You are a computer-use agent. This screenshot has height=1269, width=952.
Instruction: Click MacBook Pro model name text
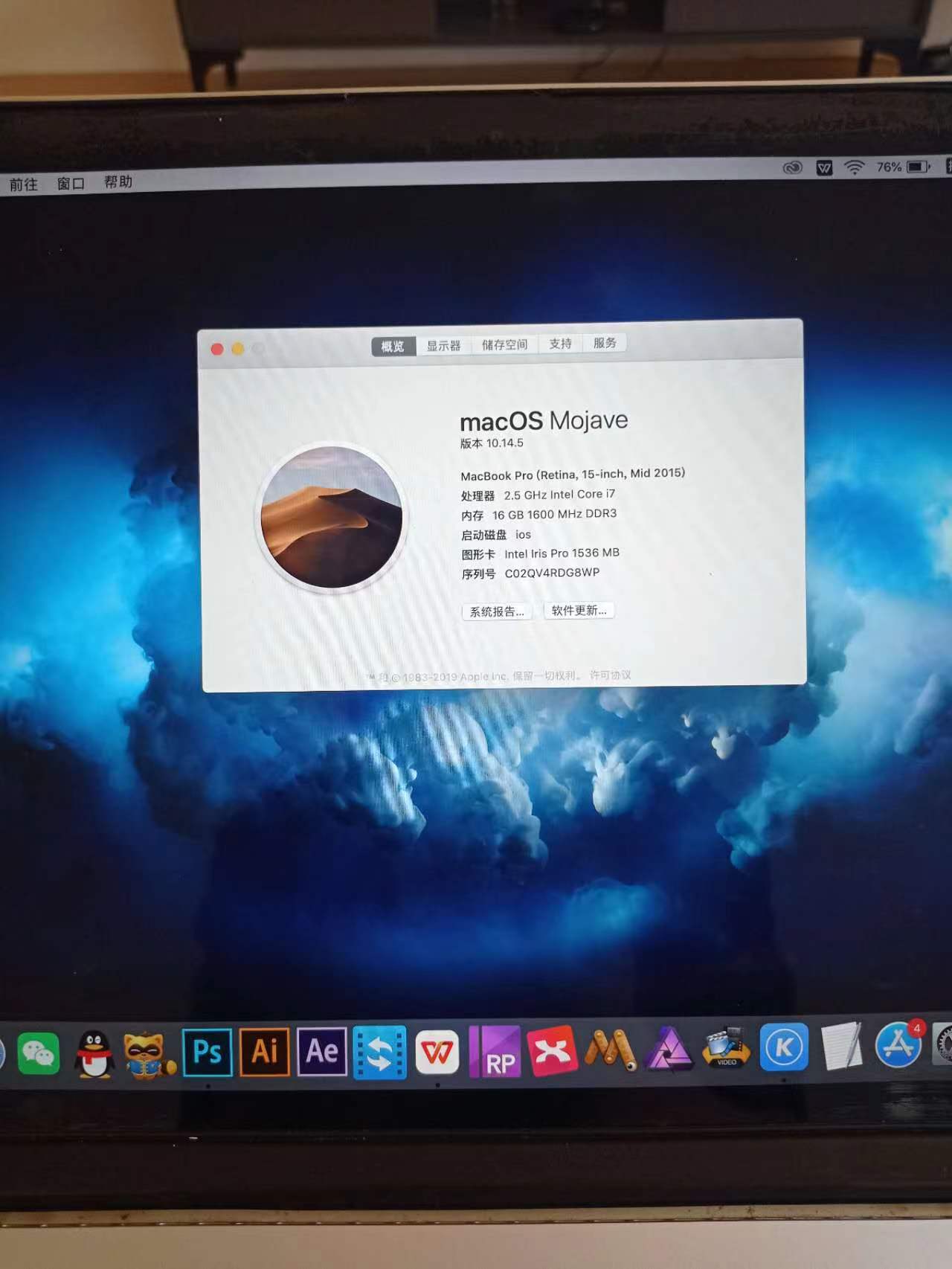point(573,475)
